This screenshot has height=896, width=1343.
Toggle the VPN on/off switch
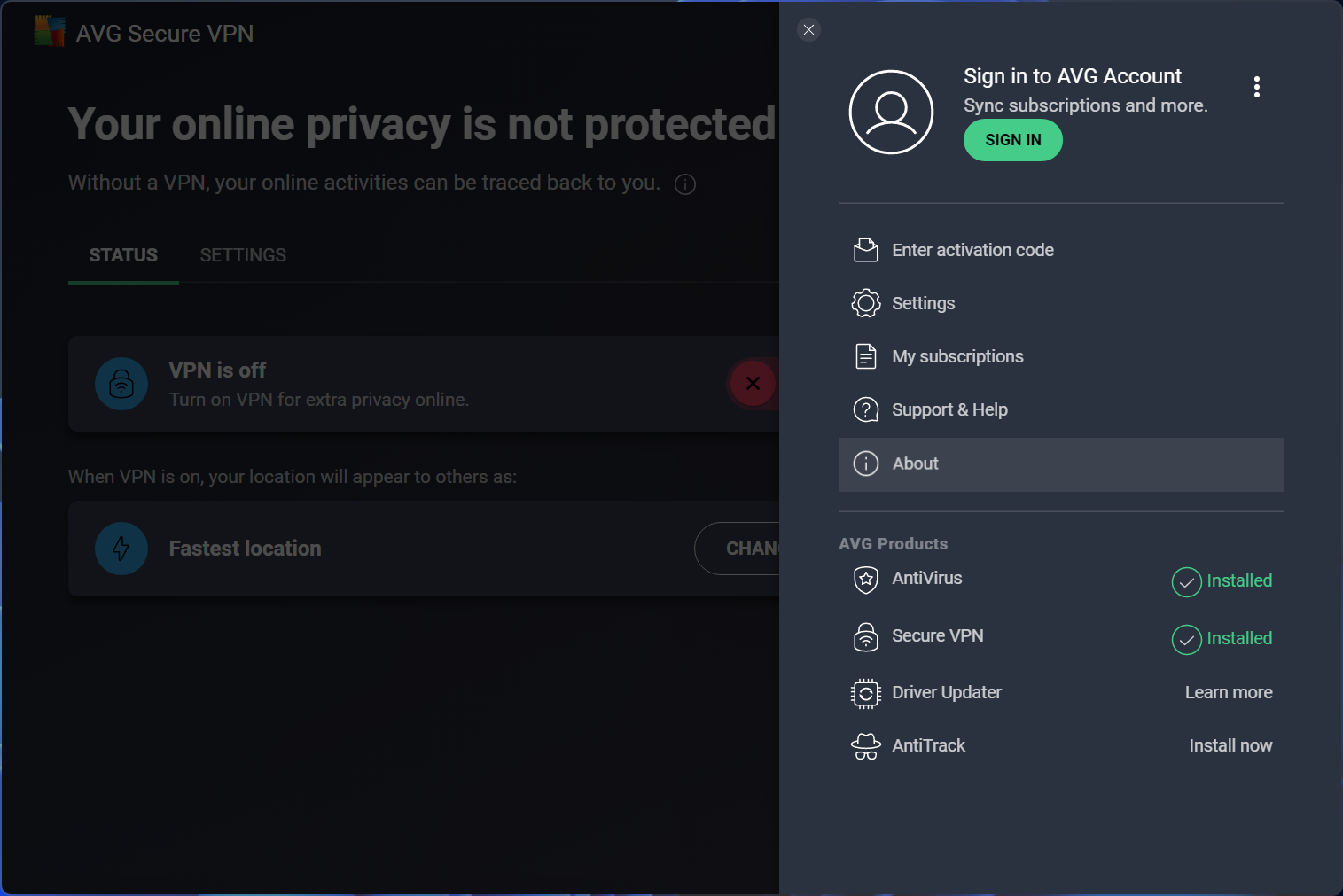pos(753,384)
